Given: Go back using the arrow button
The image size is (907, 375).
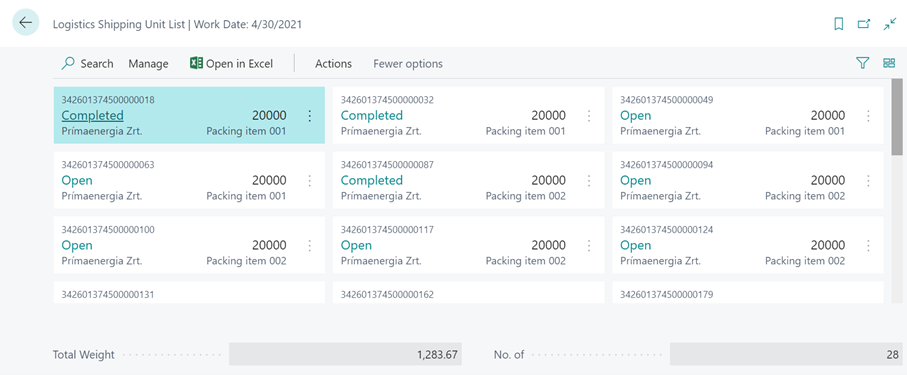Looking at the screenshot, I should click(25, 23).
